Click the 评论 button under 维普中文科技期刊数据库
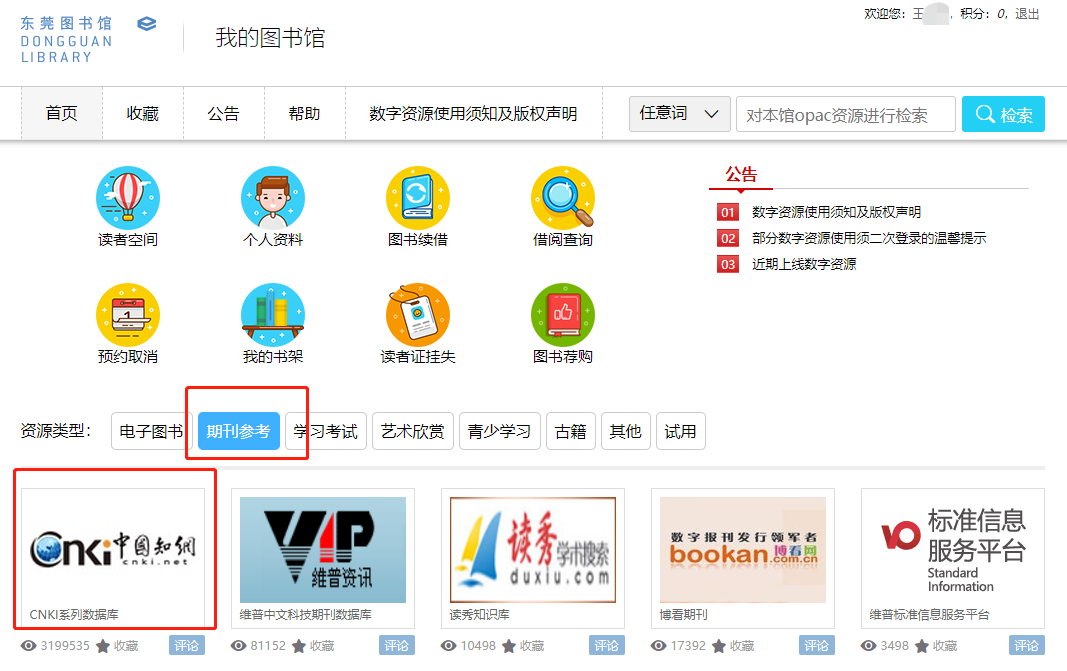The image size is (1067, 671). (397, 645)
